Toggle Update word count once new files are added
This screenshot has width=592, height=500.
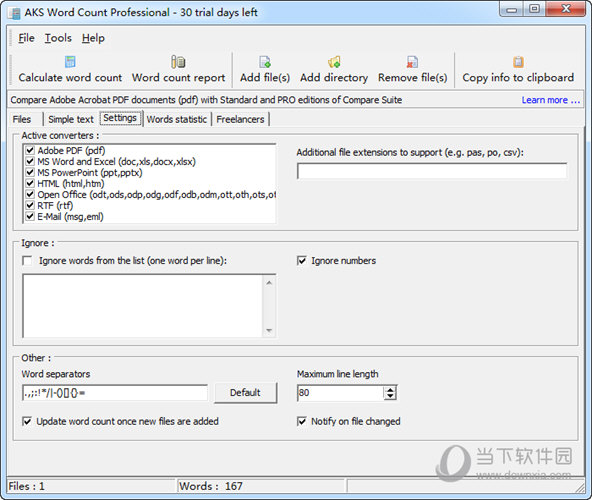[27, 421]
